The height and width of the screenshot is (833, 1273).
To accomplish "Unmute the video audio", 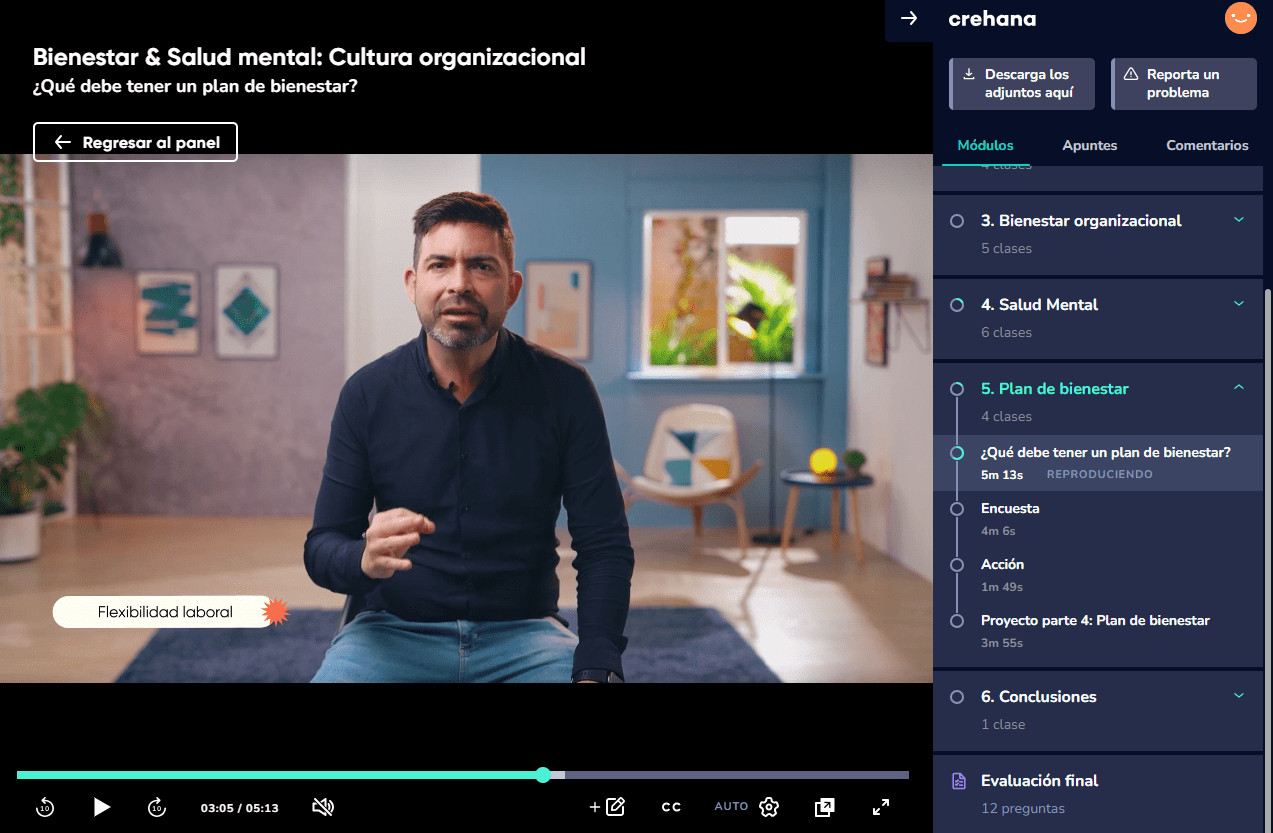I will pos(322,807).
